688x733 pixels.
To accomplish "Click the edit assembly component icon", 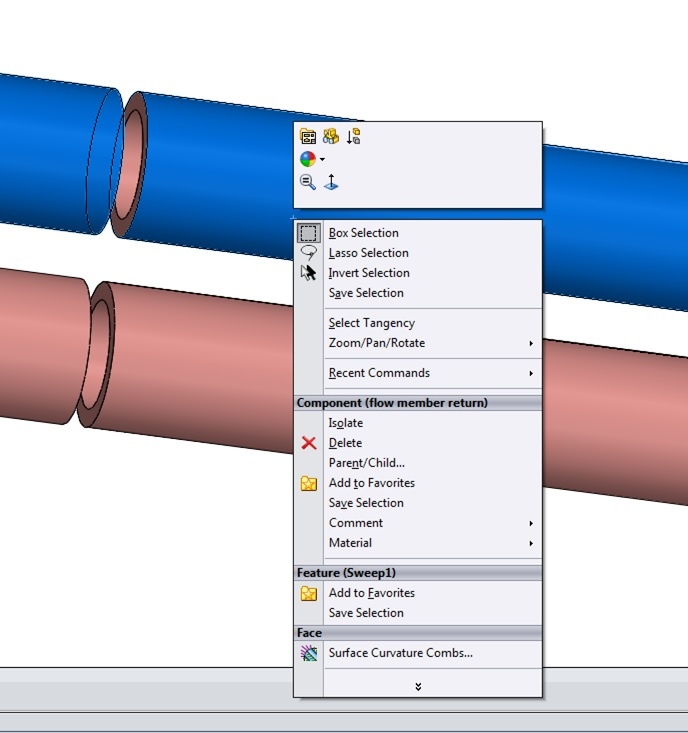I will [x=331, y=136].
